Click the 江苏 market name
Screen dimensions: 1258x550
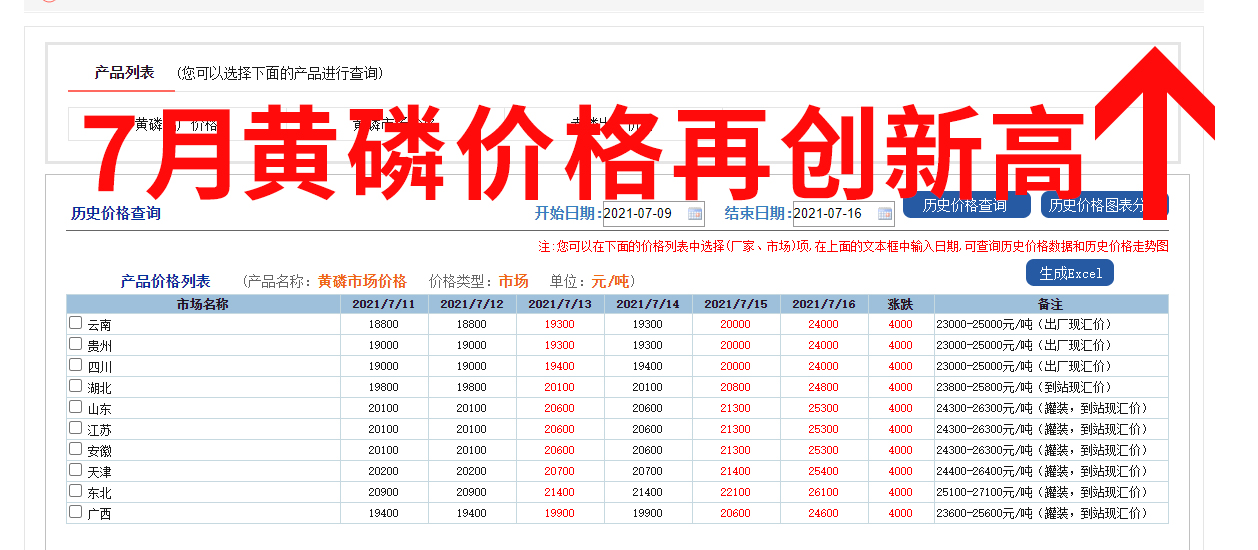tap(99, 430)
